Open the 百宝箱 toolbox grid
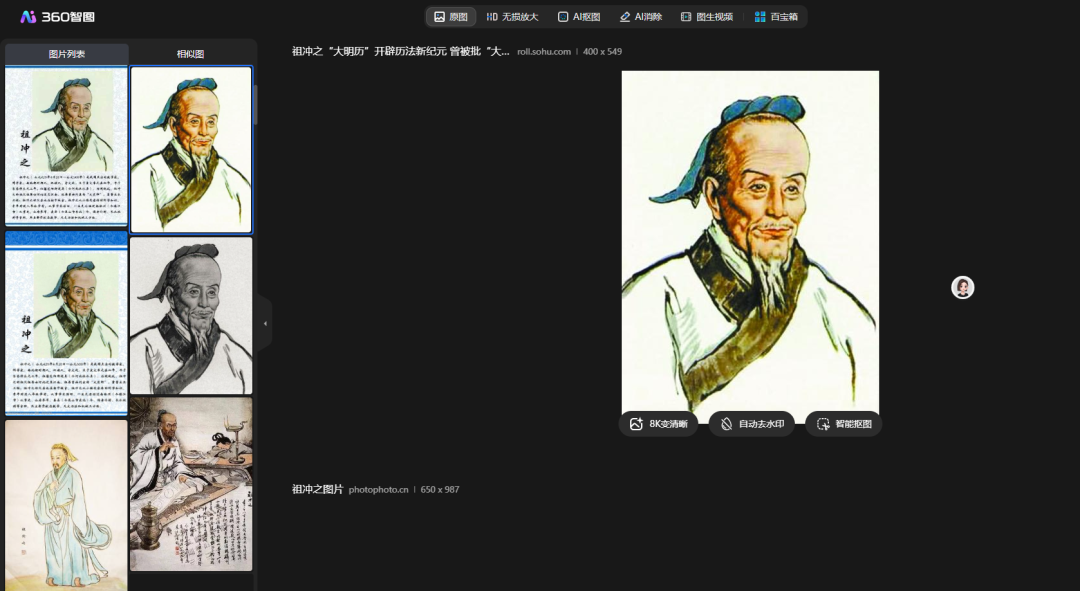The image size is (1080, 591). 774,17
